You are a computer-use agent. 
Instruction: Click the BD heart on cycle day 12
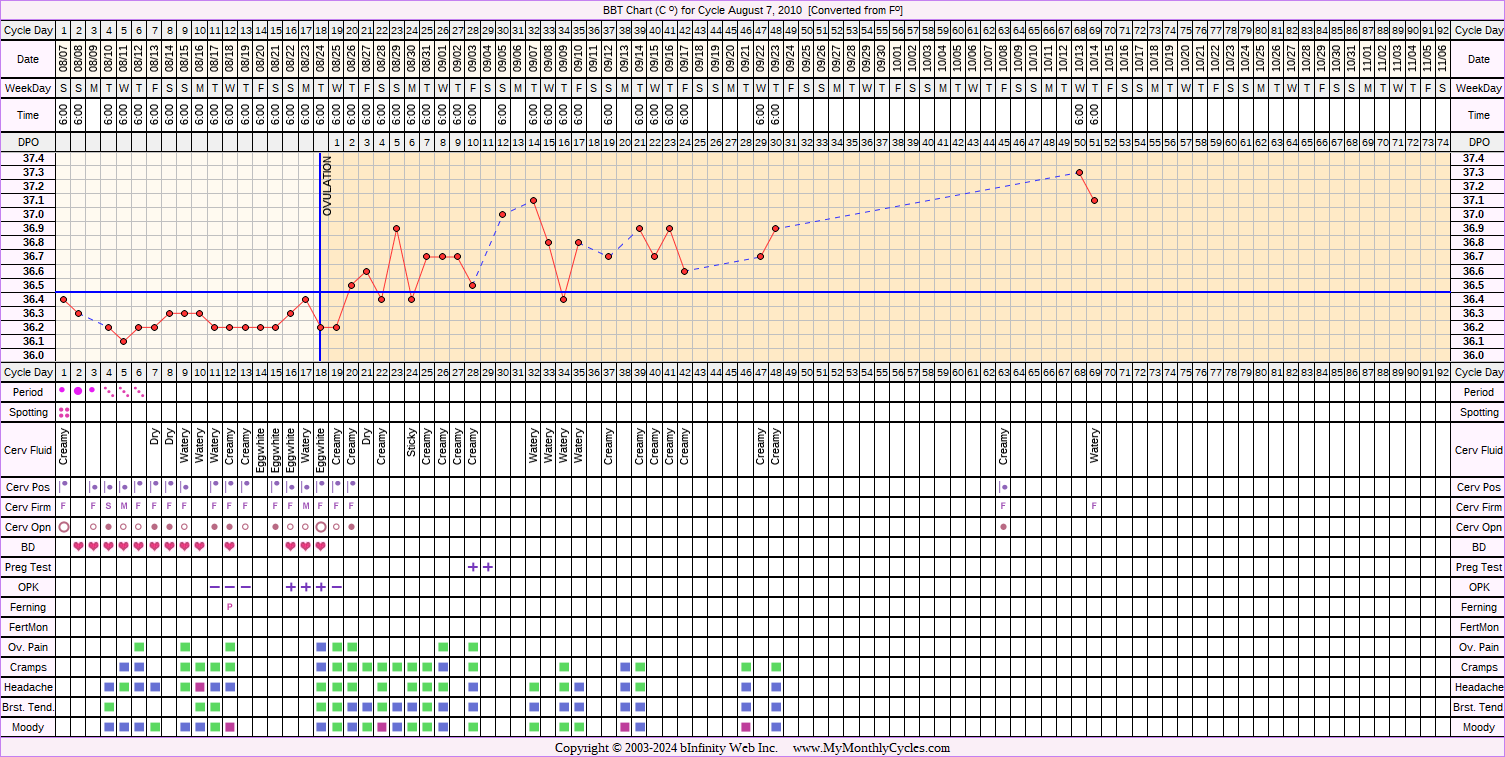tap(230, 547)
